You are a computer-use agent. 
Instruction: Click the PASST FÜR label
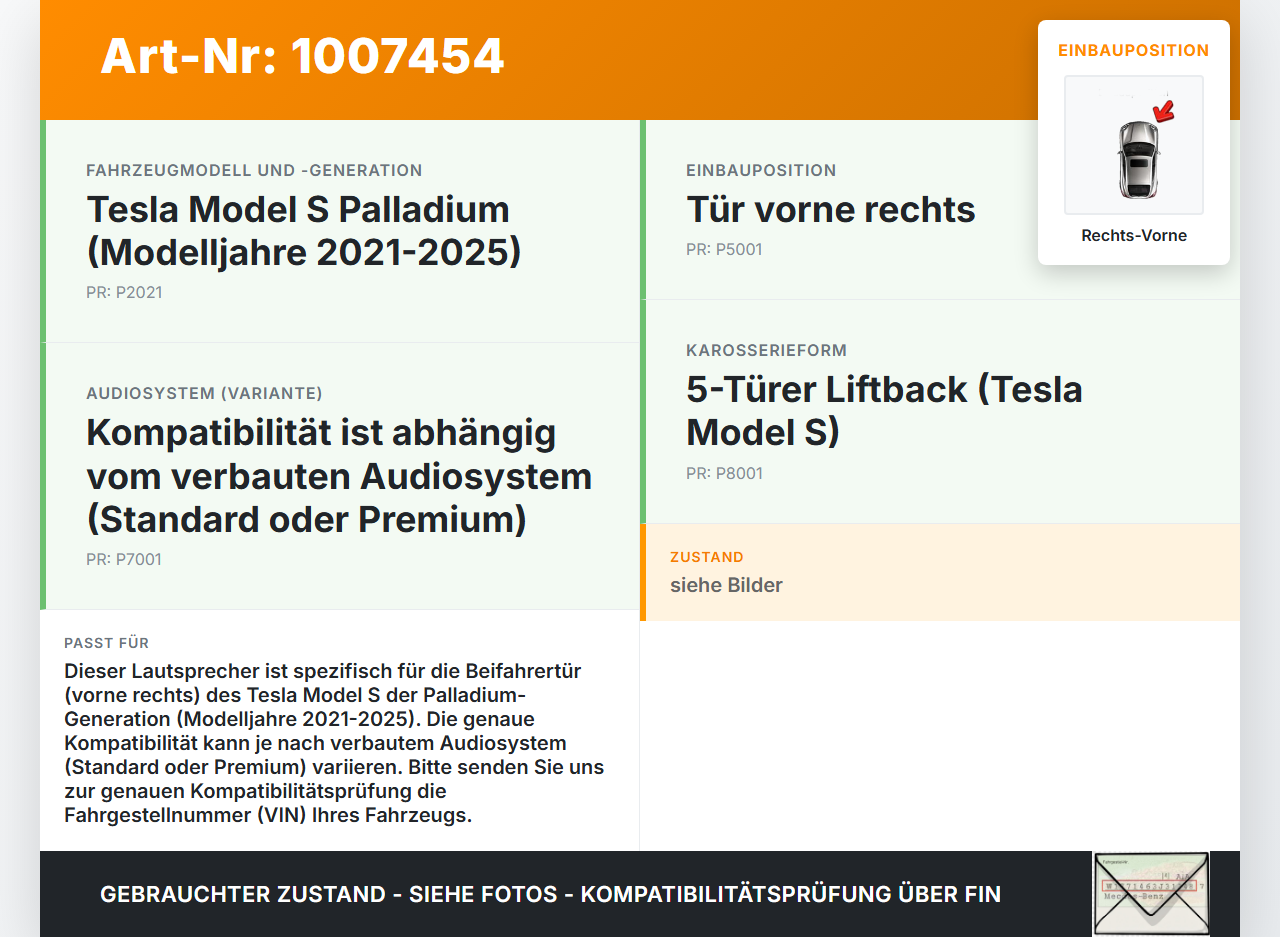tap(106, 643)
